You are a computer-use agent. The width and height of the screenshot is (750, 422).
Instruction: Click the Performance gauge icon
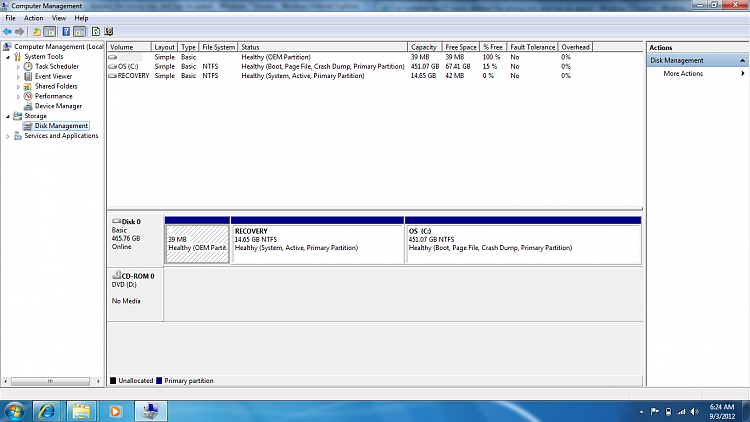tap(28, 96)
